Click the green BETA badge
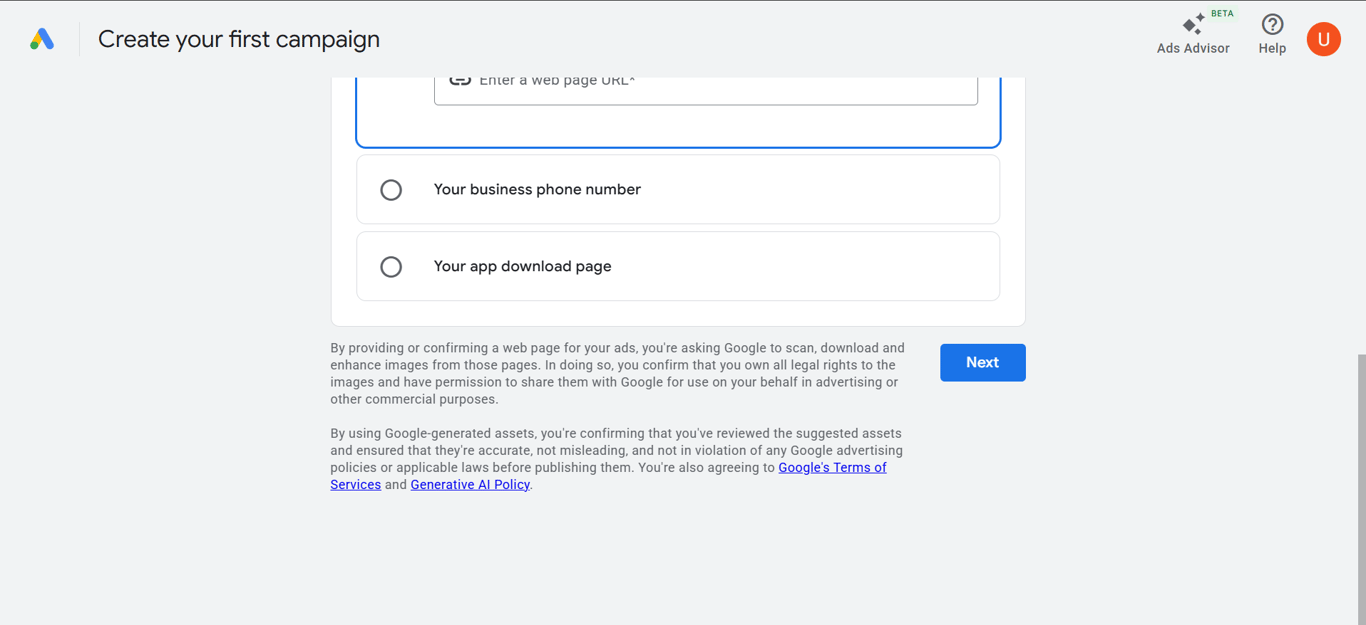The image size is (1366, 625). [x=1222, y=14]
